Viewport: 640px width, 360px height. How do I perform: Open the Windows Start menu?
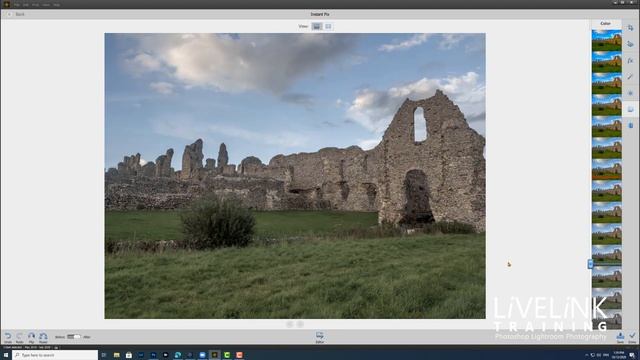(x=6, y=355)
